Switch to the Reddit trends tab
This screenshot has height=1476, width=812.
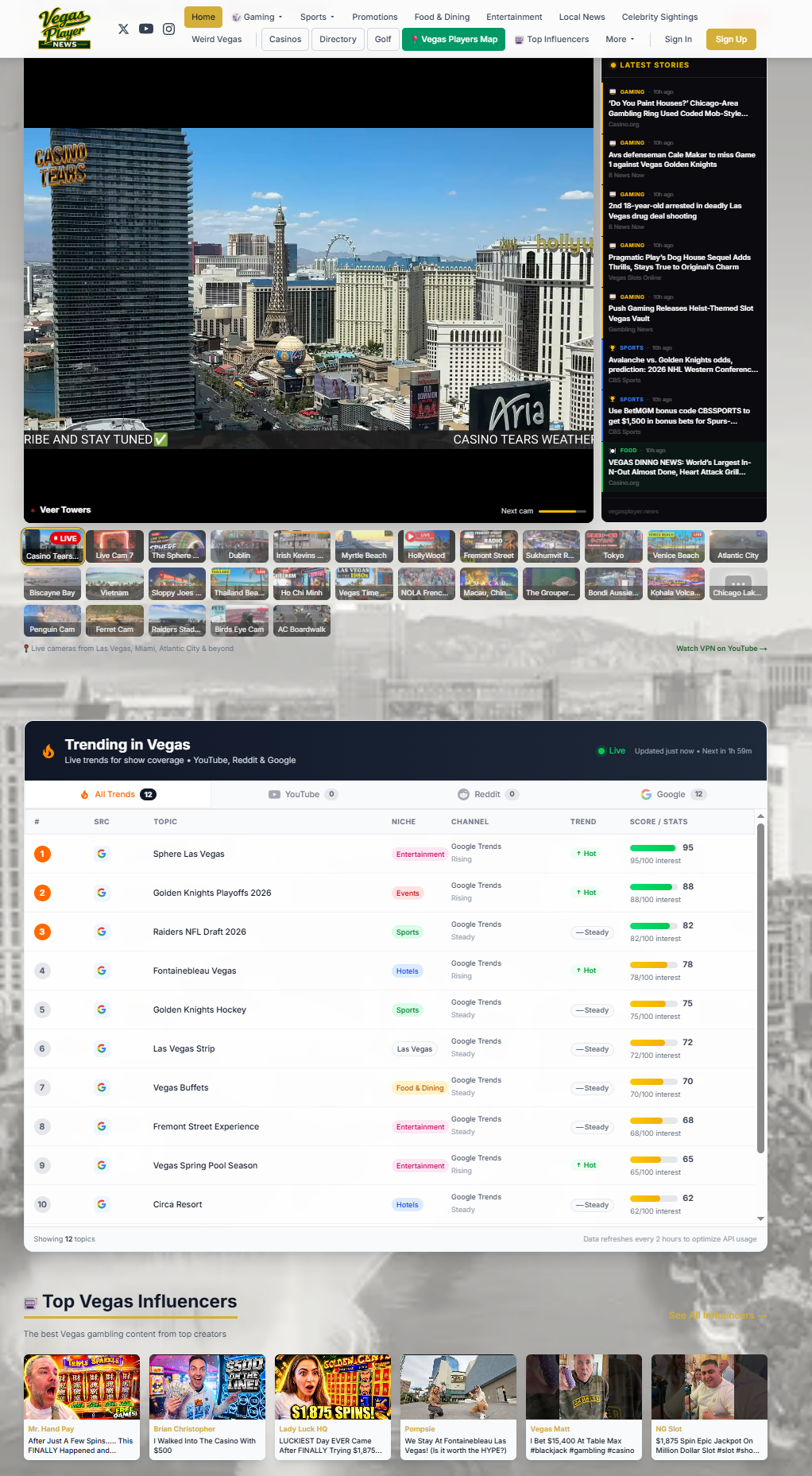point(488,794)
